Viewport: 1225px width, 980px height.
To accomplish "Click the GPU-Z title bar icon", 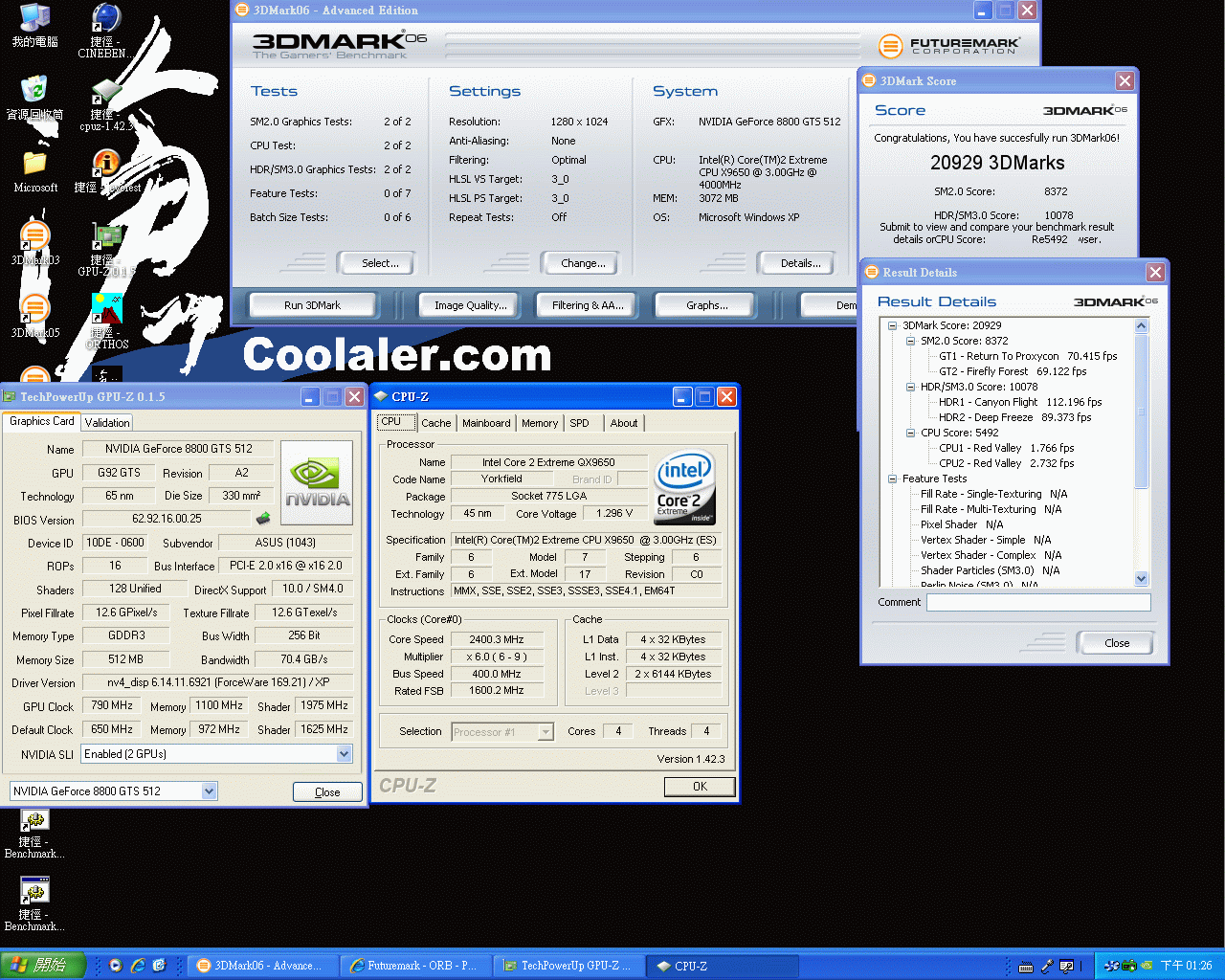I will click(x=10, y=396).
